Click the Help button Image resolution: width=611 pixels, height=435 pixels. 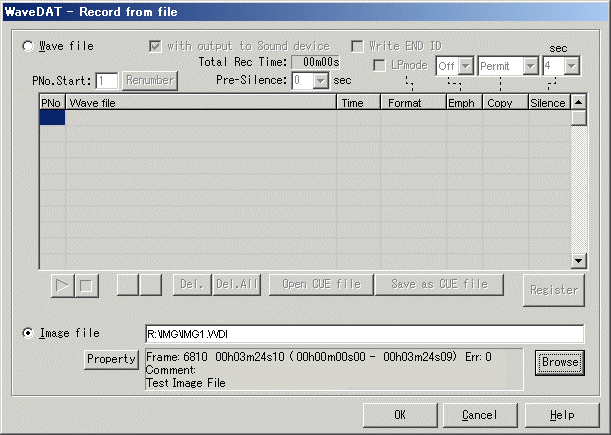562,414
